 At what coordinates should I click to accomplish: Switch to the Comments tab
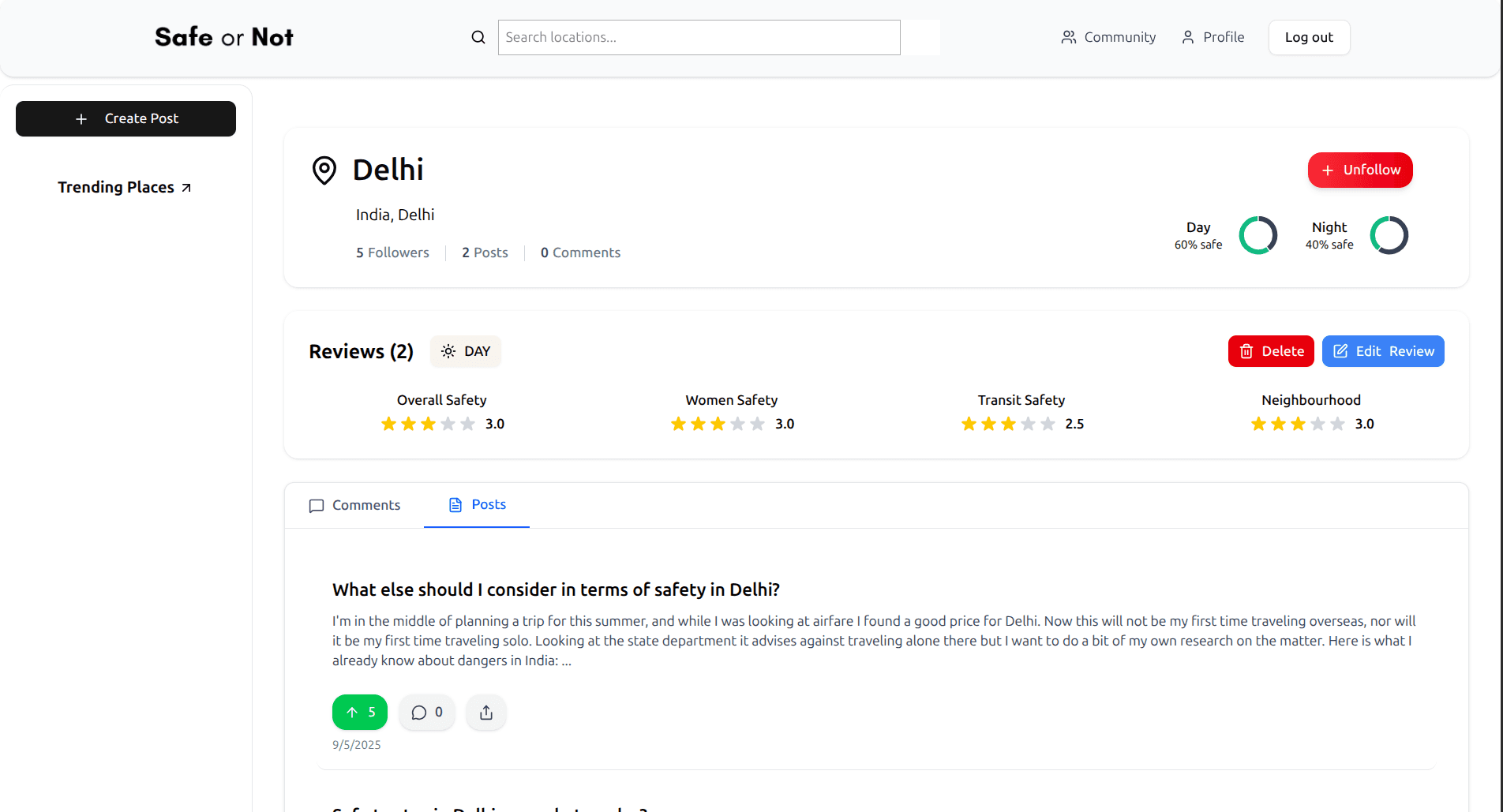(354, 505)
